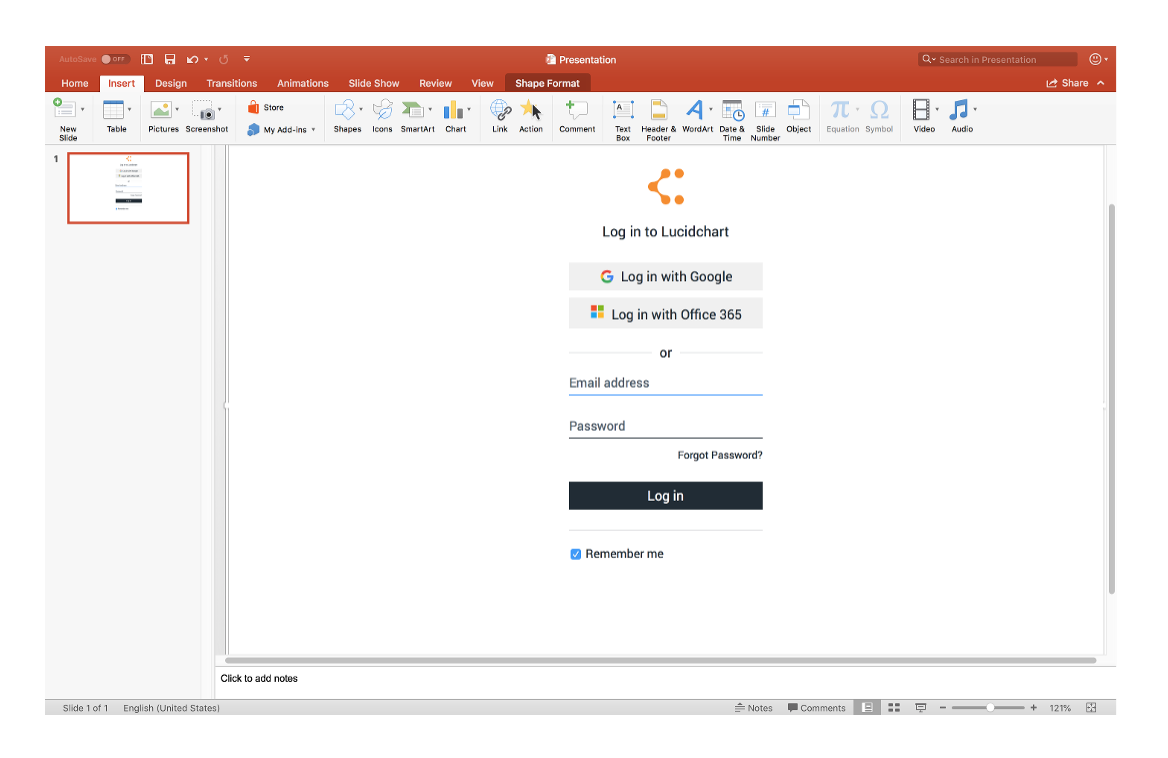The height and width of the screenshot is (758, 1168).
Task: Click the Action star icon
Action: pyautogui.click(x=530, y=110)
